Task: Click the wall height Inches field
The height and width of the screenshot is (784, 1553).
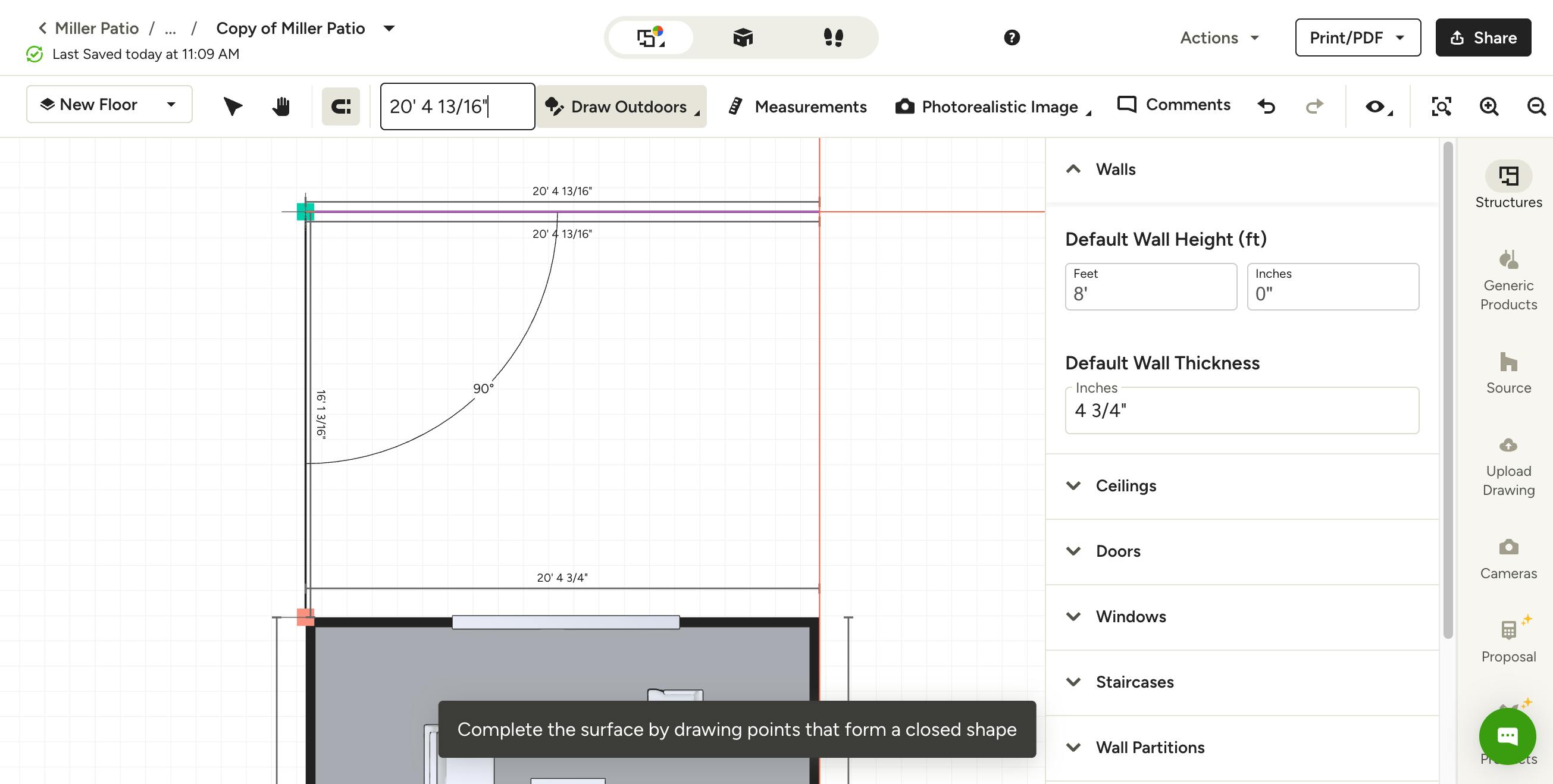Action: (x=1333, y=287)
